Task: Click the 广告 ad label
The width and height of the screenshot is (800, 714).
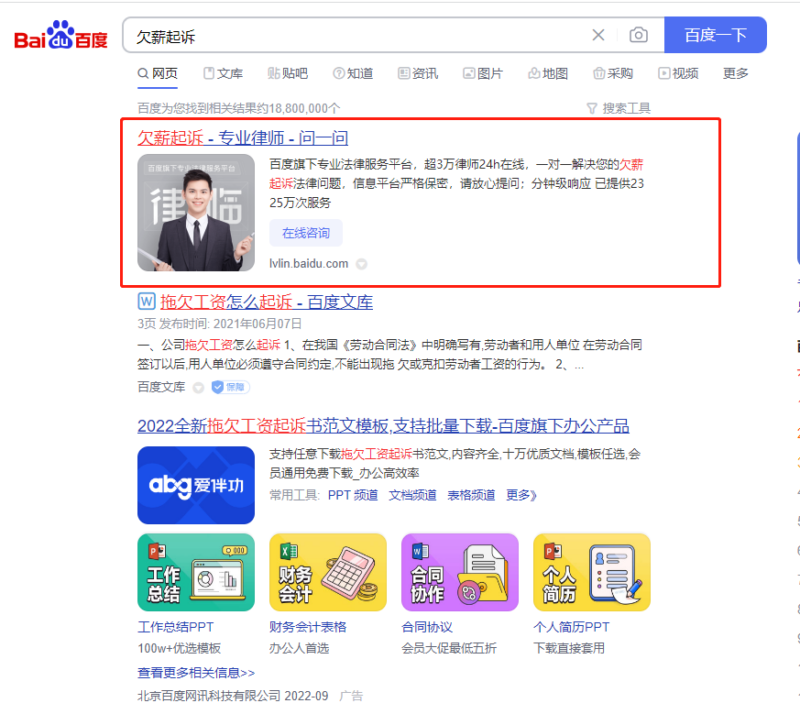Action: coord(351,696)
